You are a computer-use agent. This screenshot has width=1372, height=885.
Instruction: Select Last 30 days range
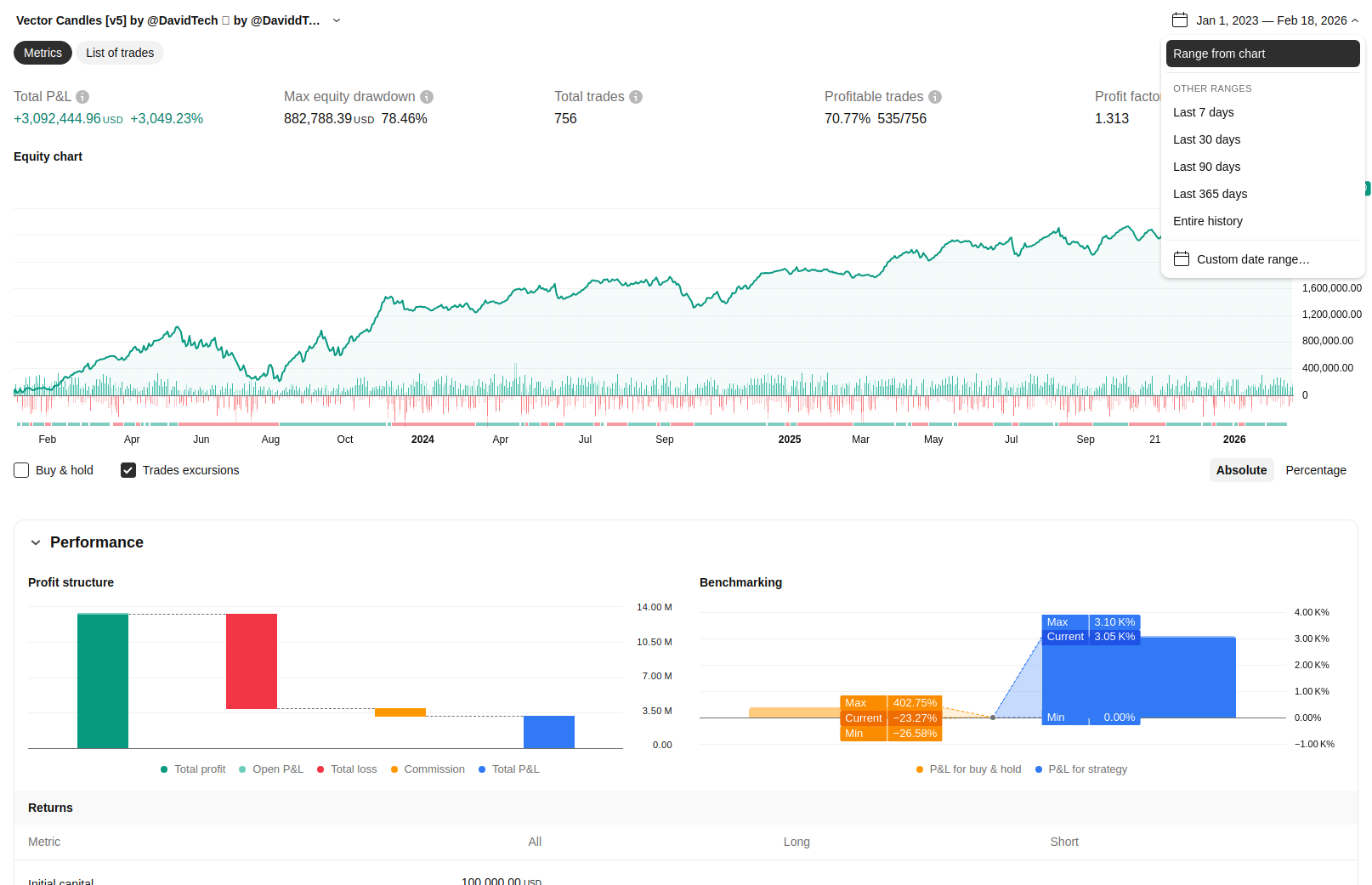click(x=1206, y=139)
